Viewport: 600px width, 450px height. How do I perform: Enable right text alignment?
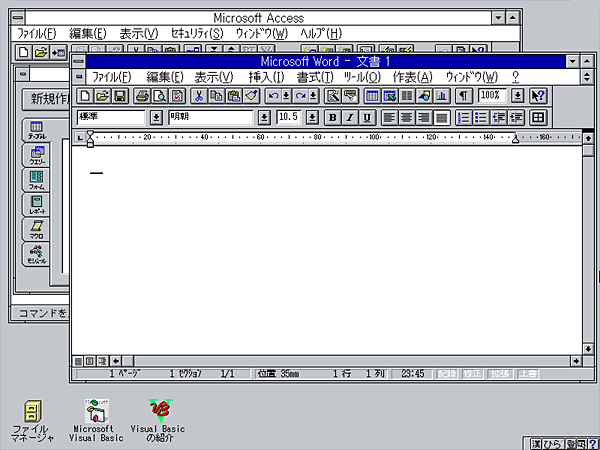[424, 118]
